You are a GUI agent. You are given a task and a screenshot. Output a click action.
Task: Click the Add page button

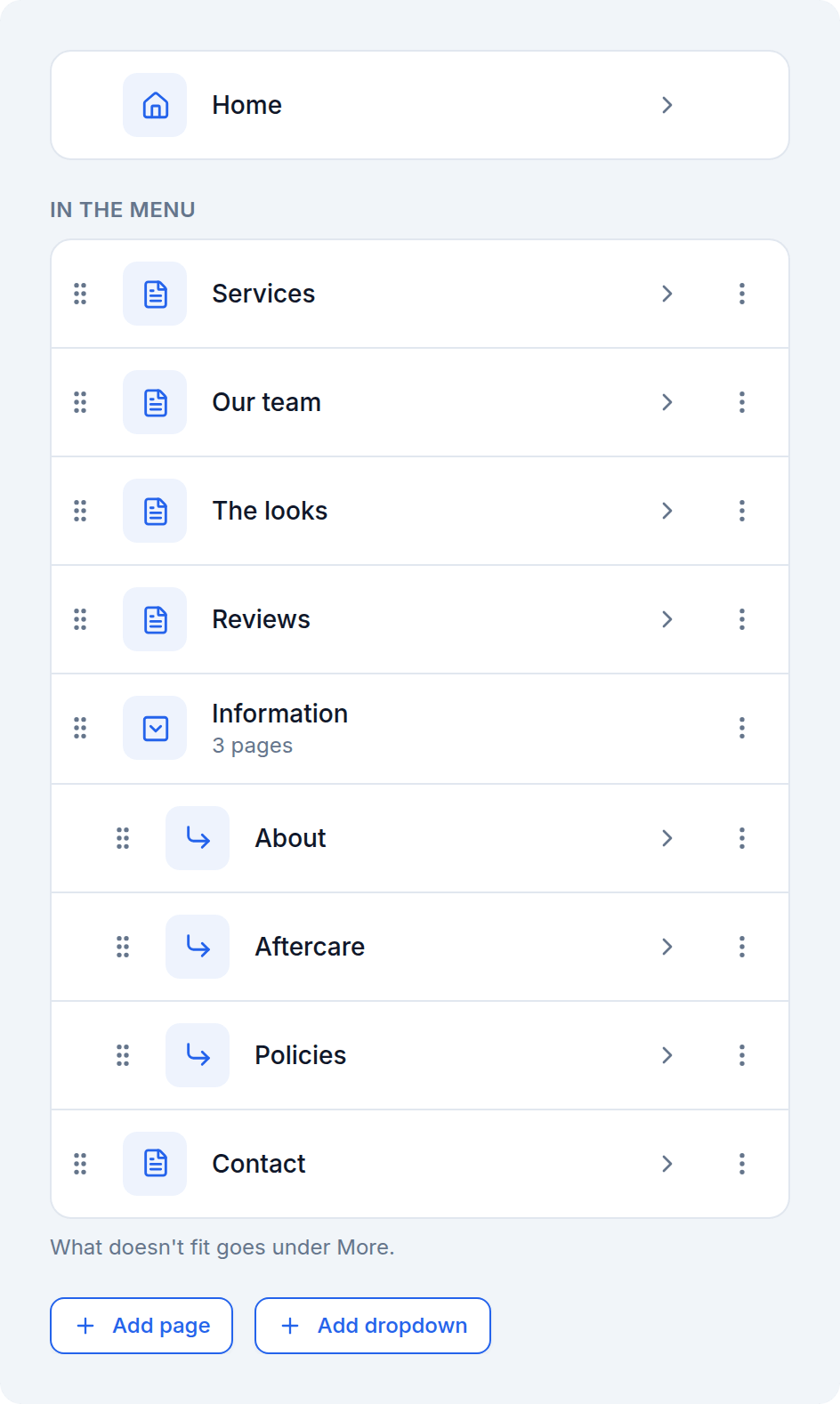pos(141,1326)
